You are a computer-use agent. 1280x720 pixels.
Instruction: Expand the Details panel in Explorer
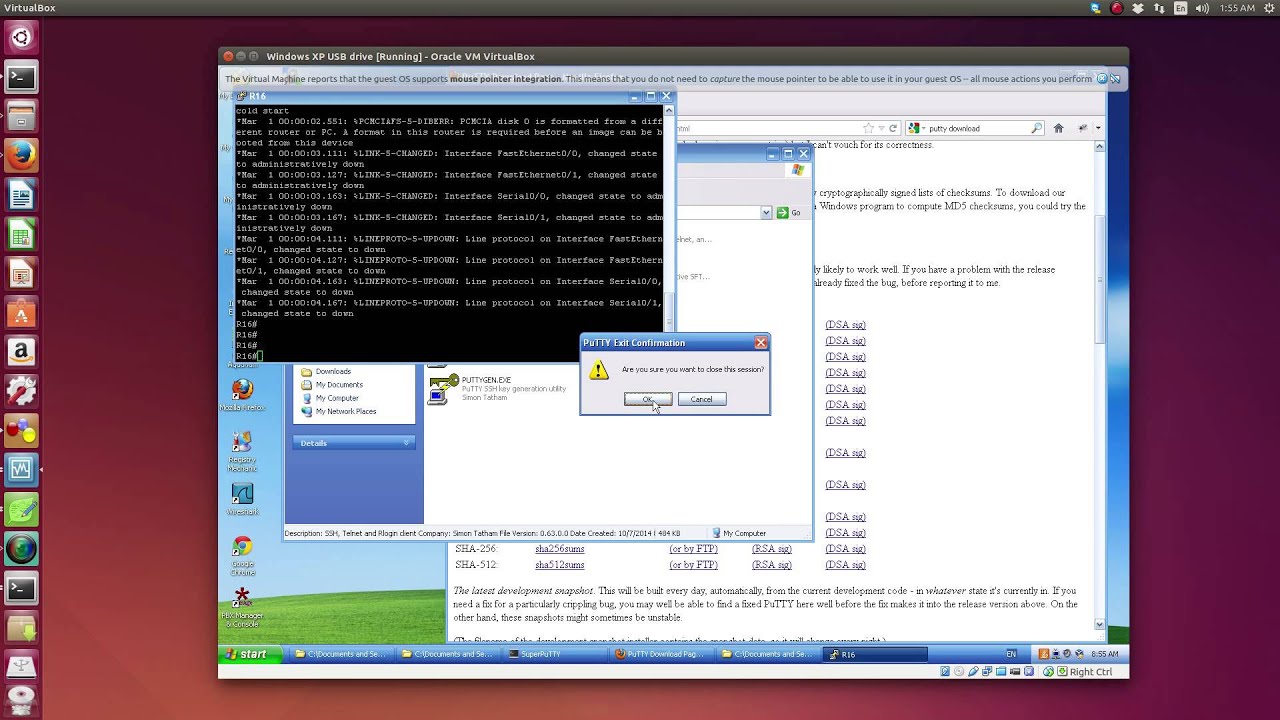[406, 443]
